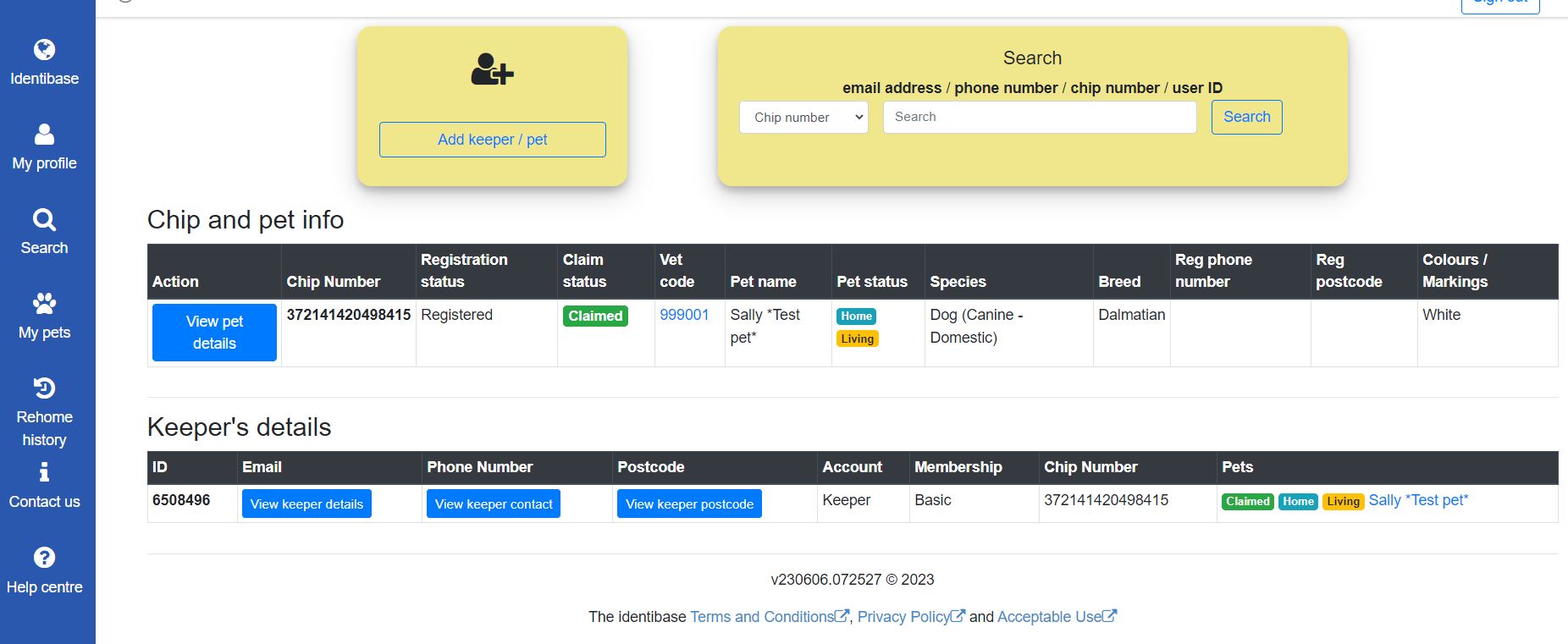Click into the Search text field
Image resolution: width=1568 pixels, height=644 pixels.
pos(1039,118)
